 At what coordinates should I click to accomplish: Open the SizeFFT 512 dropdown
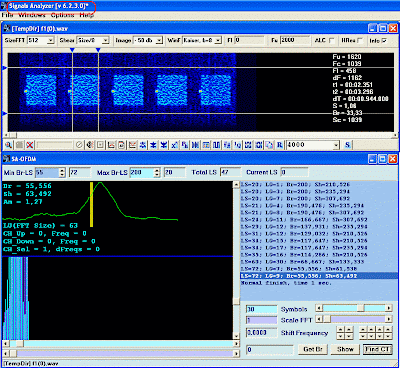(x=50, y=40)
